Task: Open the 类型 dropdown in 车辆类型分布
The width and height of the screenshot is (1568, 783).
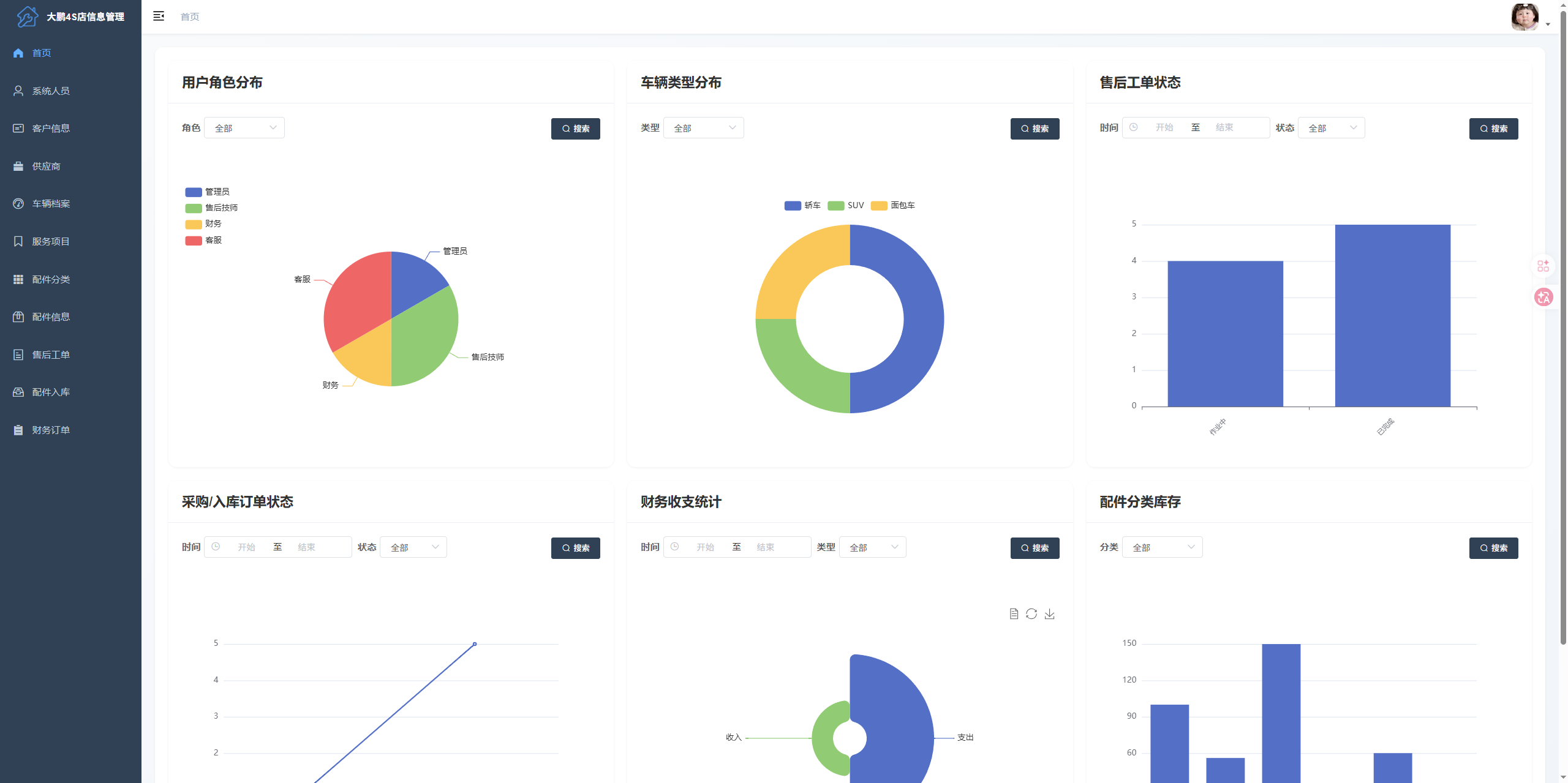Action: (x=704, y=128)
